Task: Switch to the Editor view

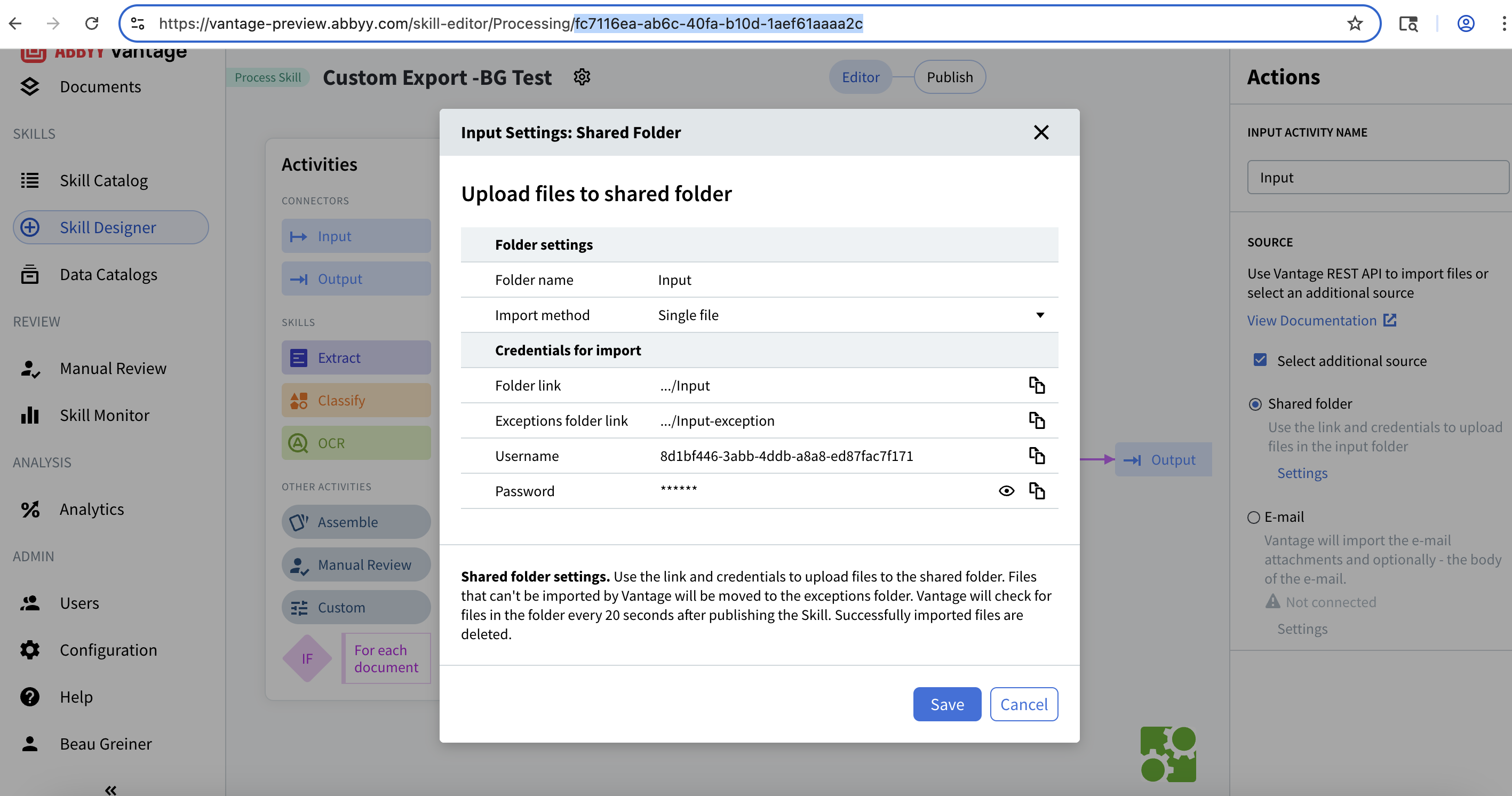Action: pyautogui.click(x=860, y=77)
